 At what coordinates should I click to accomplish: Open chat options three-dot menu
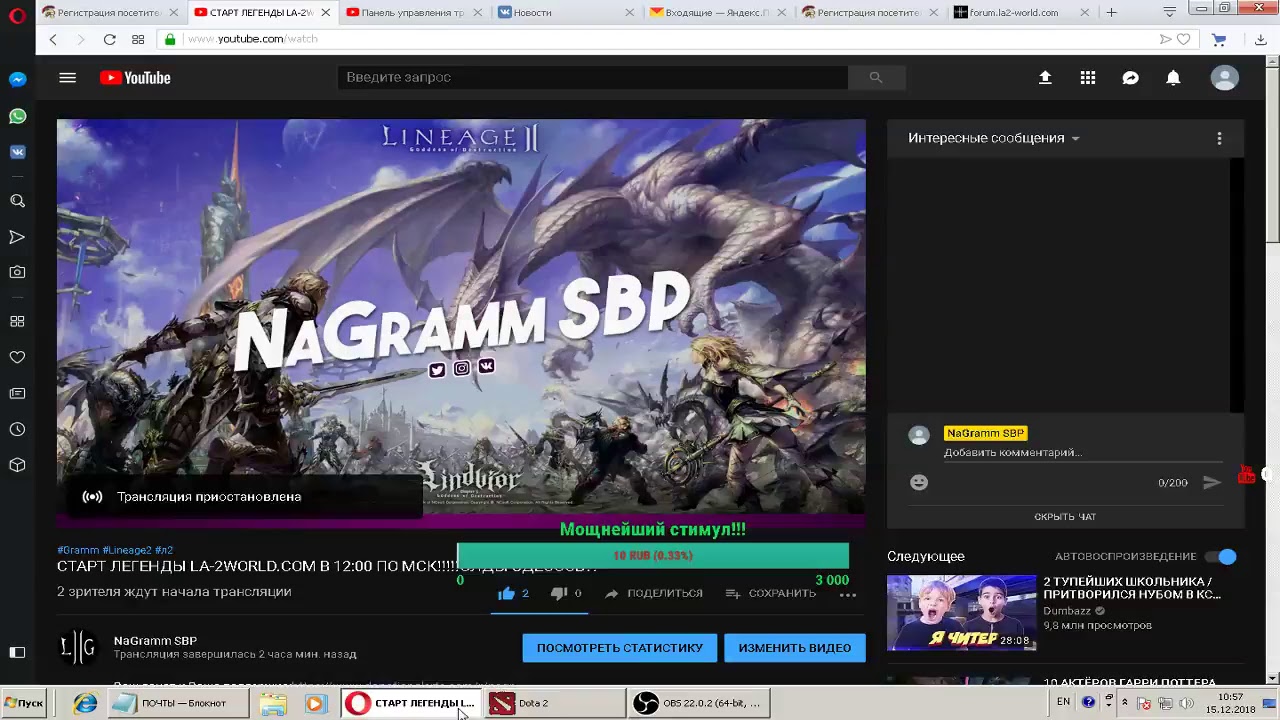[x=1219, y=138]
